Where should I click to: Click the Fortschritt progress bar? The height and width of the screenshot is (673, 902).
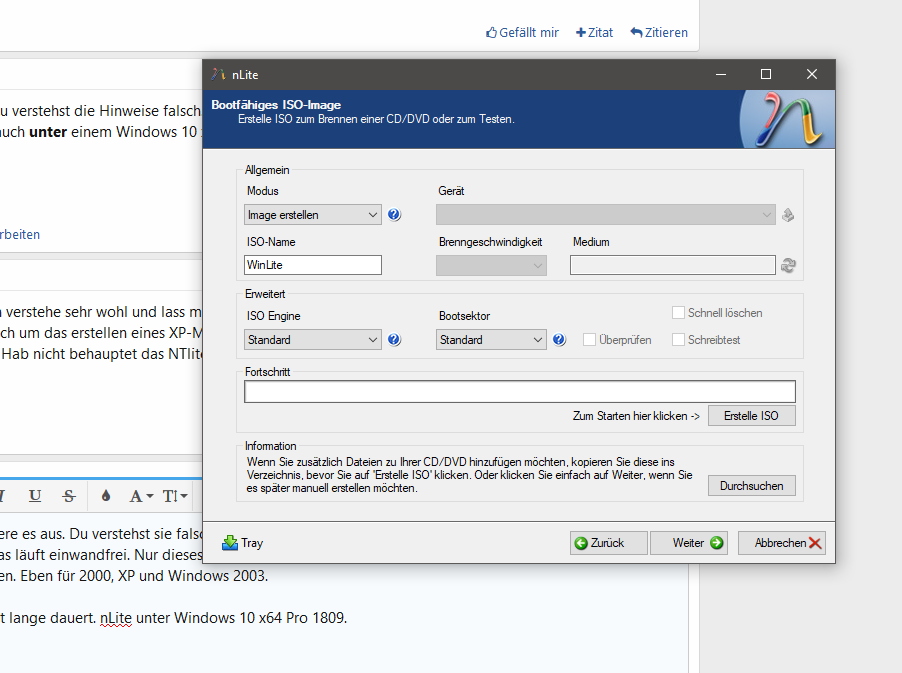coord(520,391)
